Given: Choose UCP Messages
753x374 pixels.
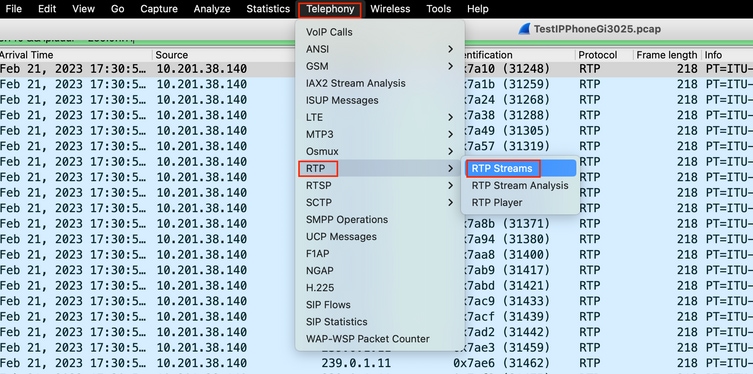Looking at the screenshot, I should click(x=379, y=237).
